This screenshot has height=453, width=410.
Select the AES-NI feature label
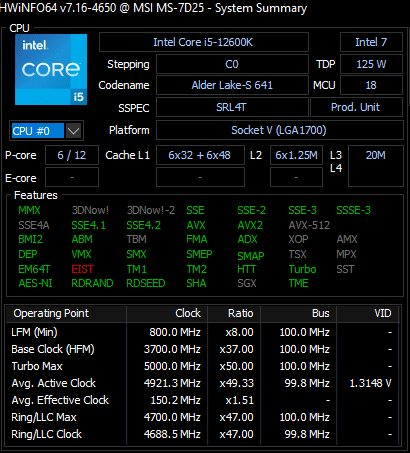click(35, 283)
